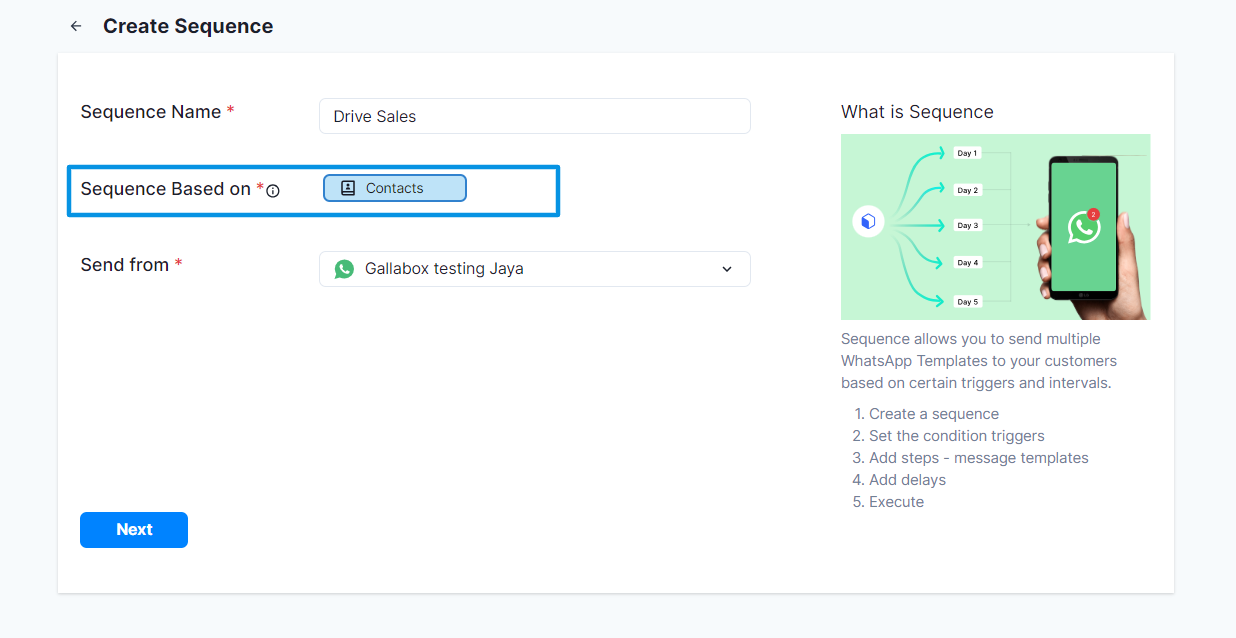Click the Send from field label
This screenshot has height=638, width=1236.
(125, 265)
